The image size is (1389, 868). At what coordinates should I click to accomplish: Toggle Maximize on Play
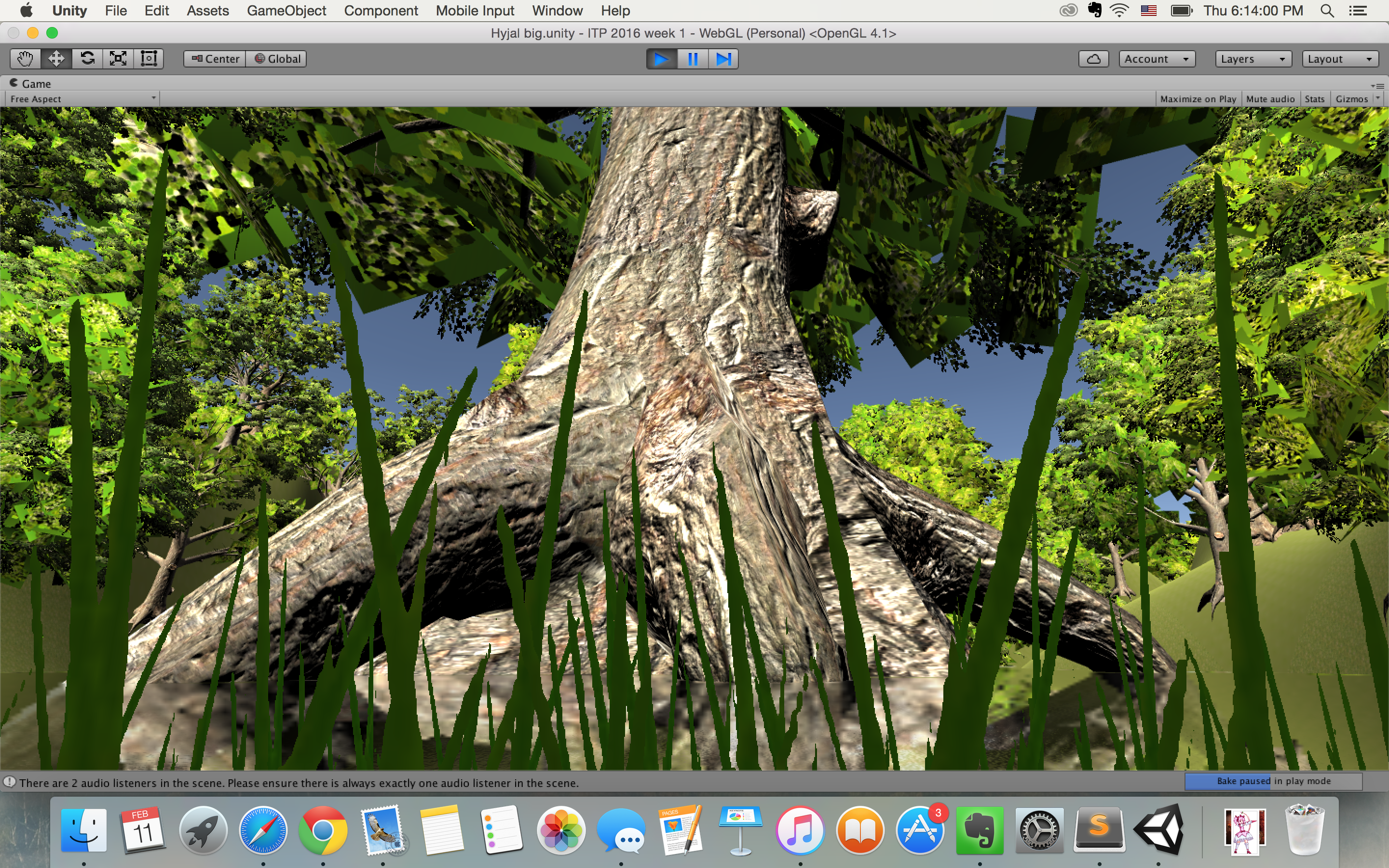click(1198, 99)
